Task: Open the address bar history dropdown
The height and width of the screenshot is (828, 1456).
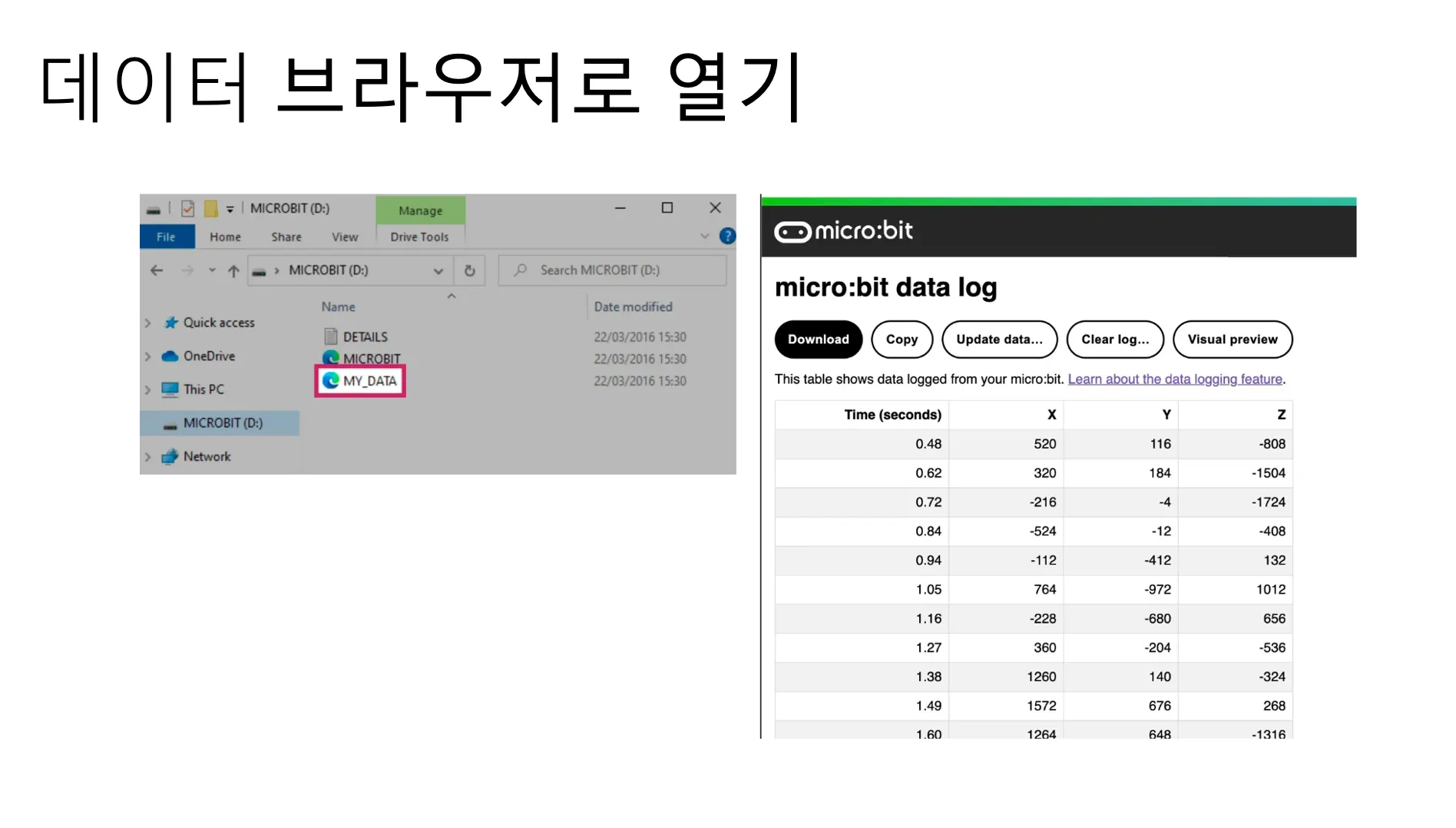Action: 438,270
